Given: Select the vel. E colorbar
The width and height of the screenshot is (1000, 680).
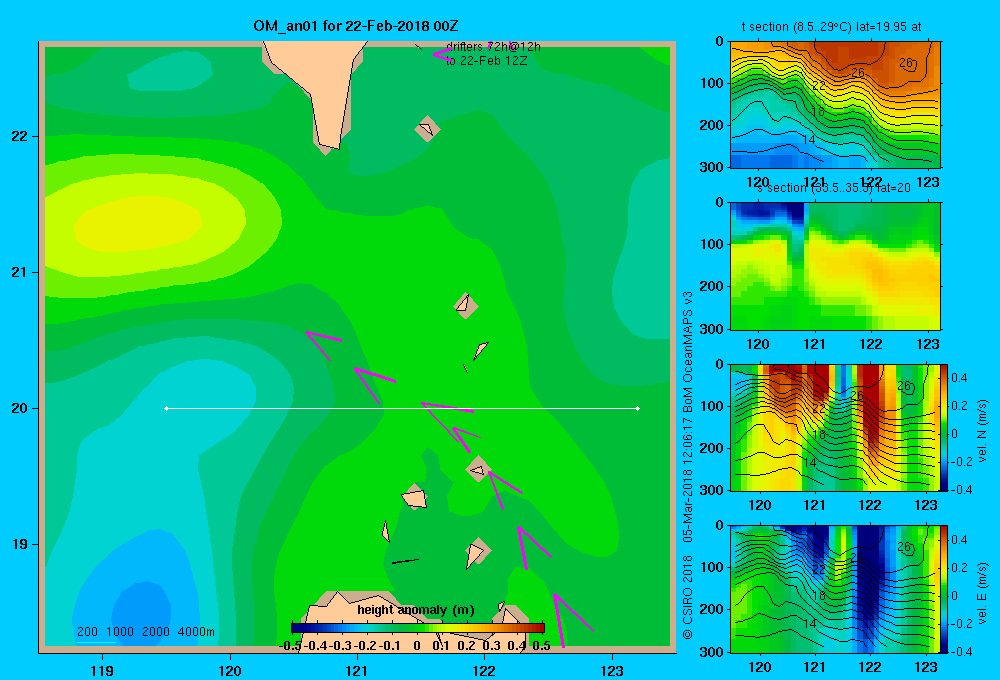Looking at the screenshot, I should [944, 589].
